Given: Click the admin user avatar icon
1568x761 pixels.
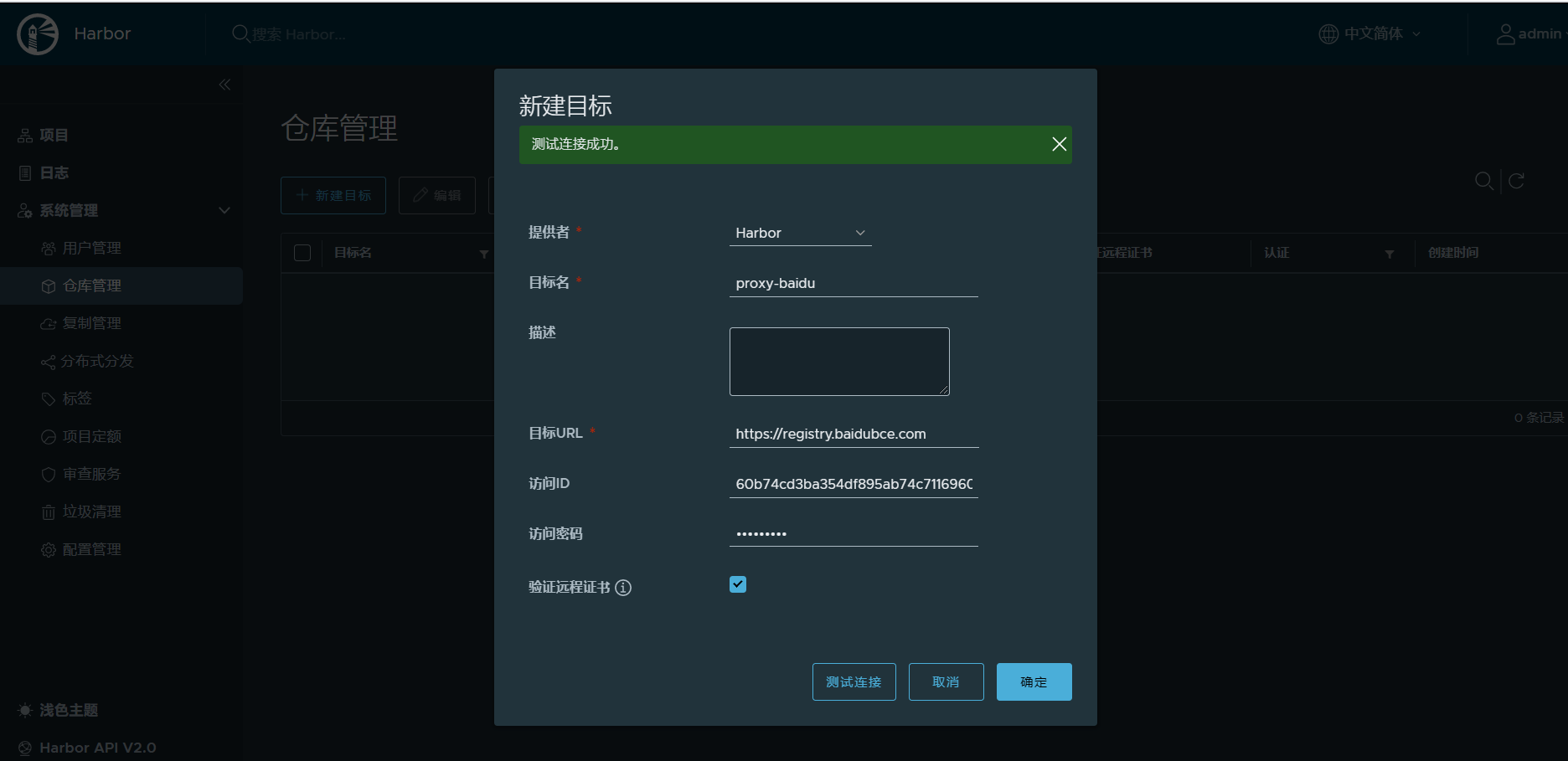Looking at the screenshot, I should (1505, 33).
